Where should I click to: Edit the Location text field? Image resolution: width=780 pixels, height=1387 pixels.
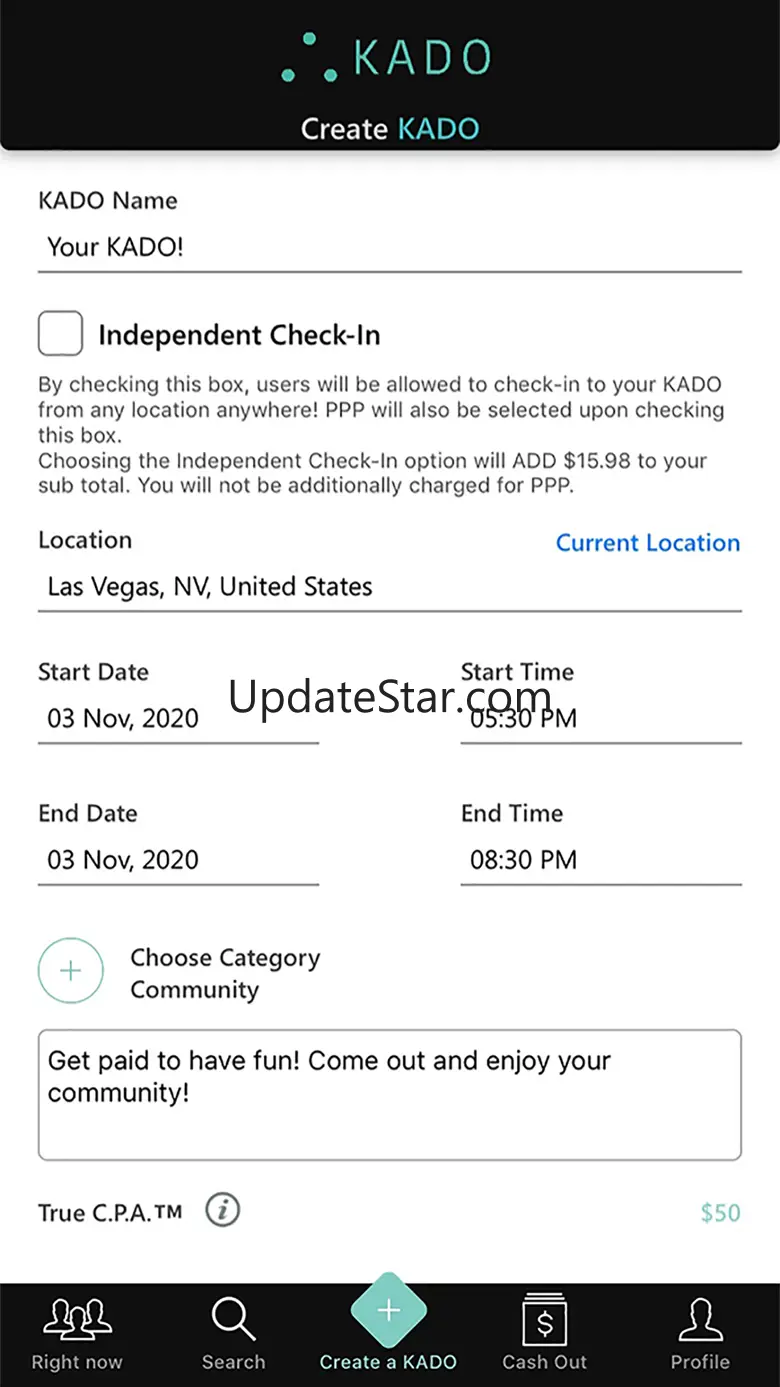point(389,587)
